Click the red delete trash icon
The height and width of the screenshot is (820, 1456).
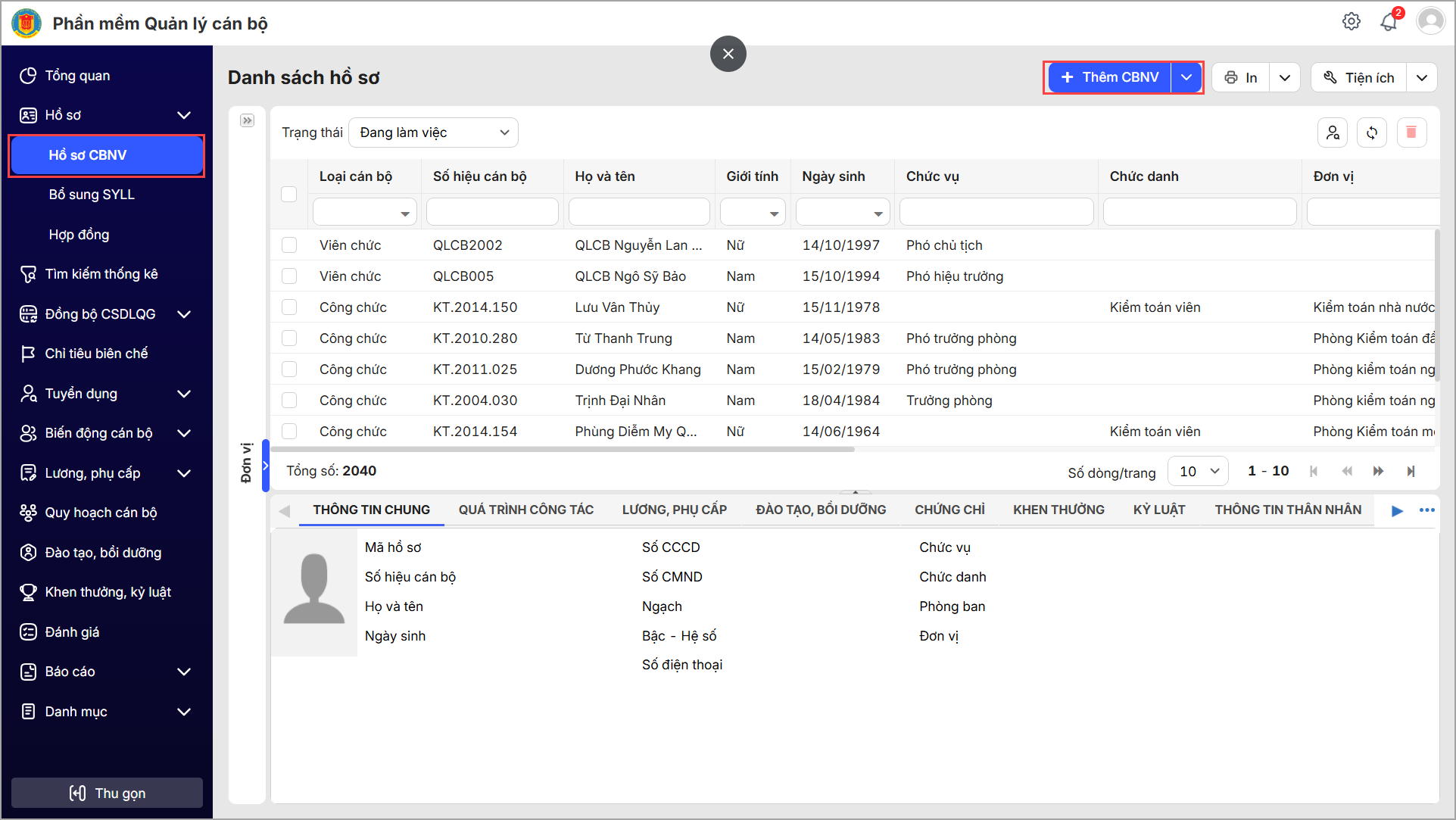coord(1411,133)
